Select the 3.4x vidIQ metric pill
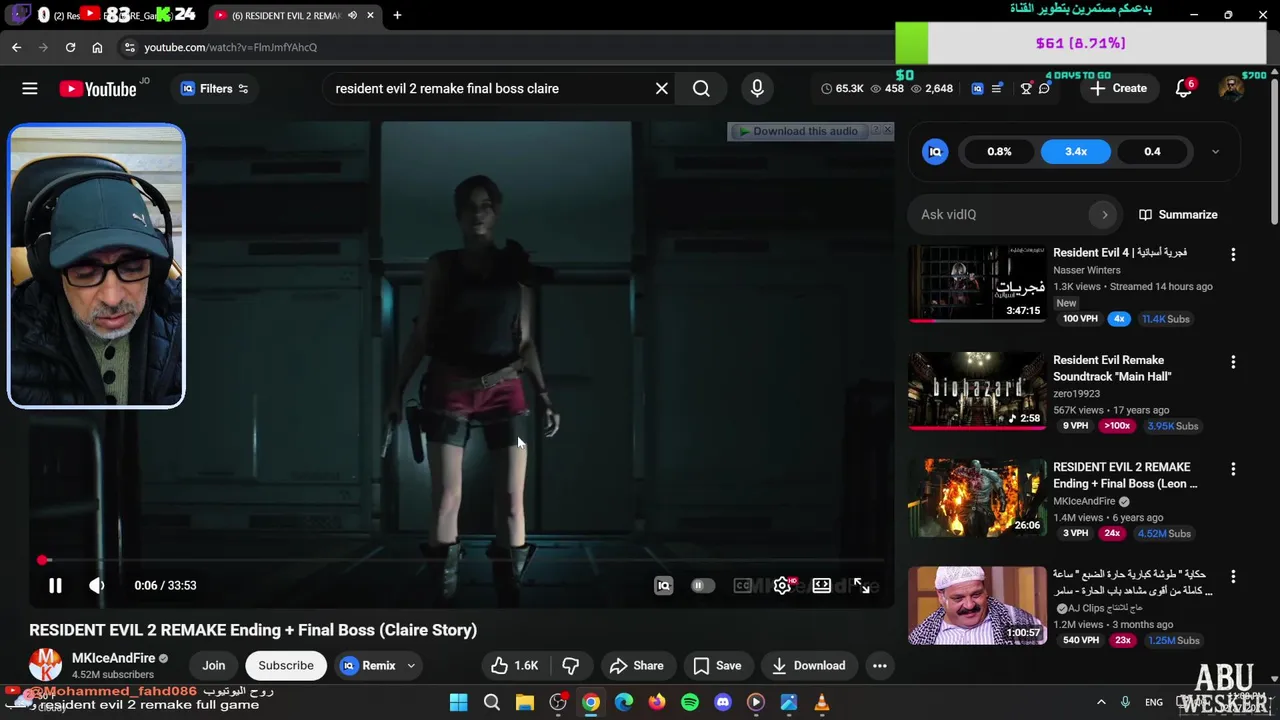The image size is (1280, 720). pyautogui.click(x=1076, y=152)
